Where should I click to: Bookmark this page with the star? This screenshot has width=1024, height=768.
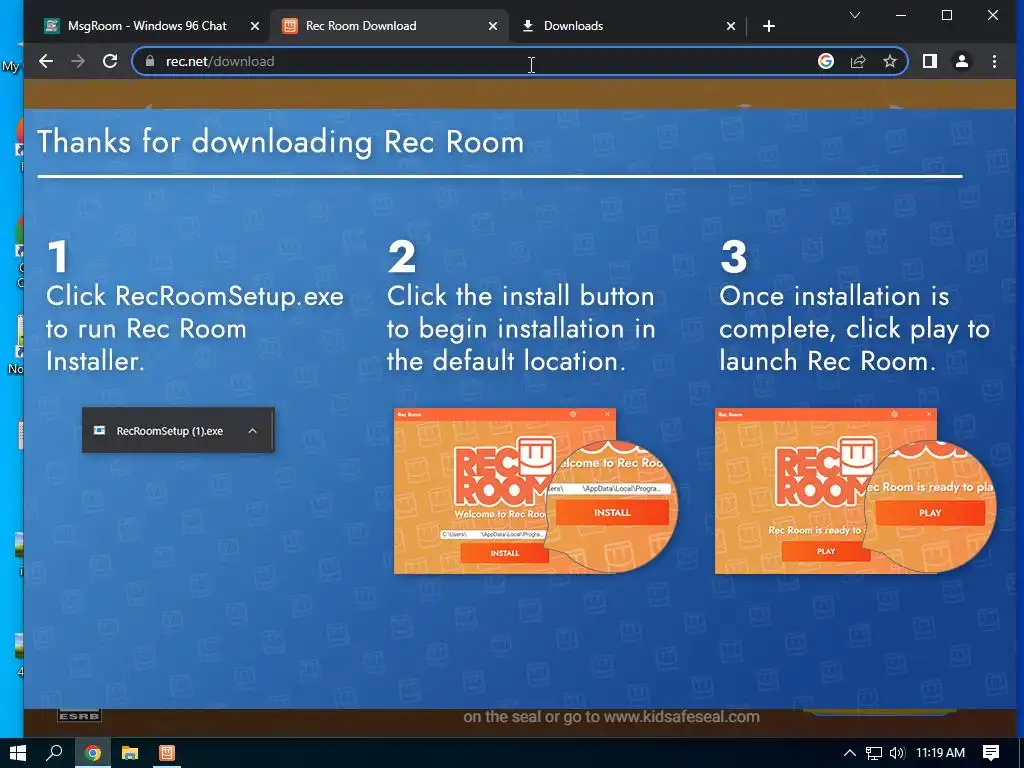tap(889, 61)
